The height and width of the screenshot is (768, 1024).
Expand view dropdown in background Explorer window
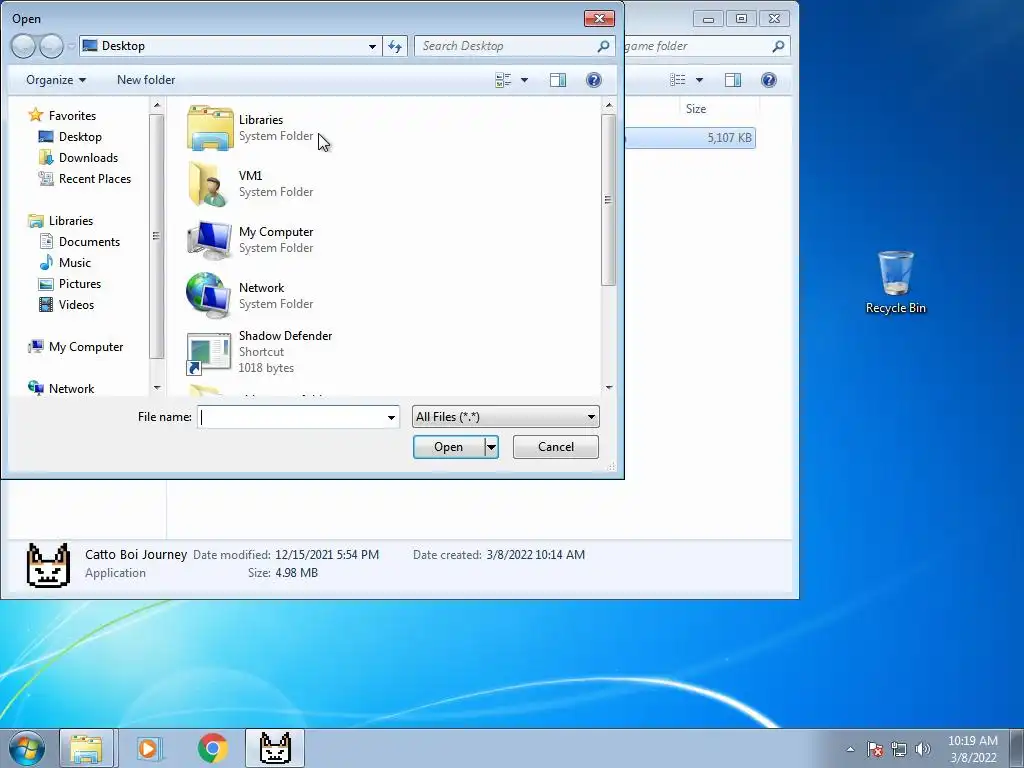(699, 80)
